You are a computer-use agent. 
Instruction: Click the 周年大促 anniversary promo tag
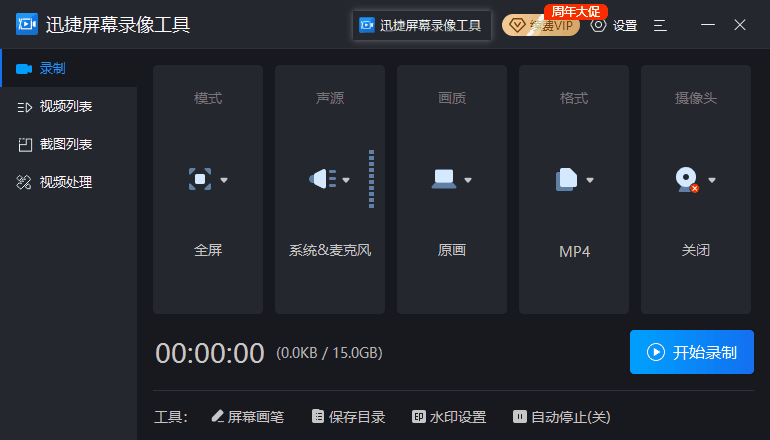[576, 11]
